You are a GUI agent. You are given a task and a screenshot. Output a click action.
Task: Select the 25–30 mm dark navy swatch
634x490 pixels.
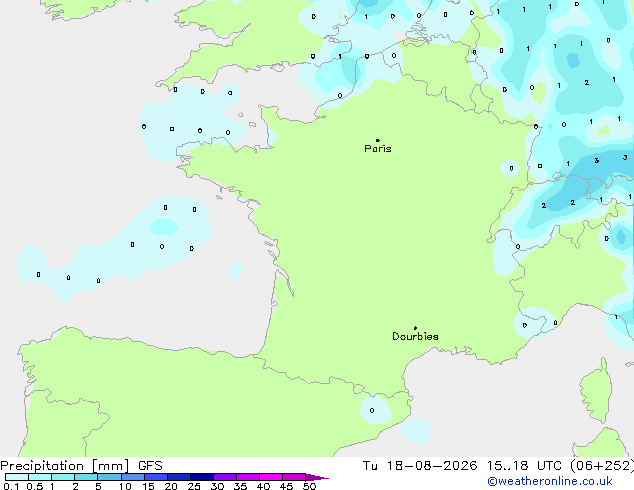[x=202, y=477]
